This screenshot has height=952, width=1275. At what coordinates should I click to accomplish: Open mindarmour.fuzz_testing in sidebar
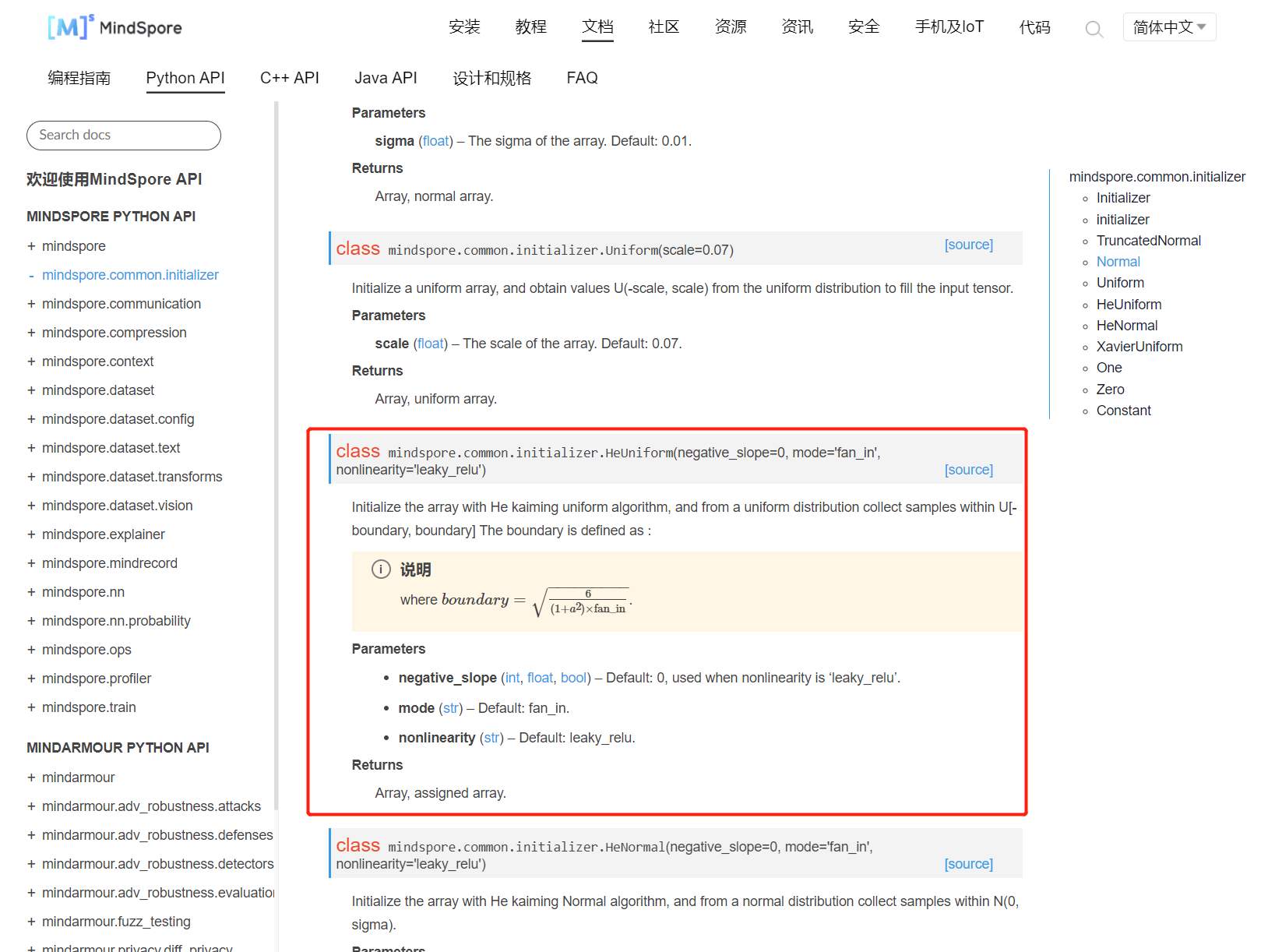click(116, 922)
